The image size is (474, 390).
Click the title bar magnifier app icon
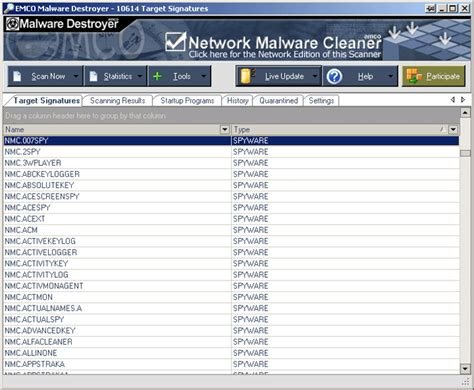[x=9, y=8]
